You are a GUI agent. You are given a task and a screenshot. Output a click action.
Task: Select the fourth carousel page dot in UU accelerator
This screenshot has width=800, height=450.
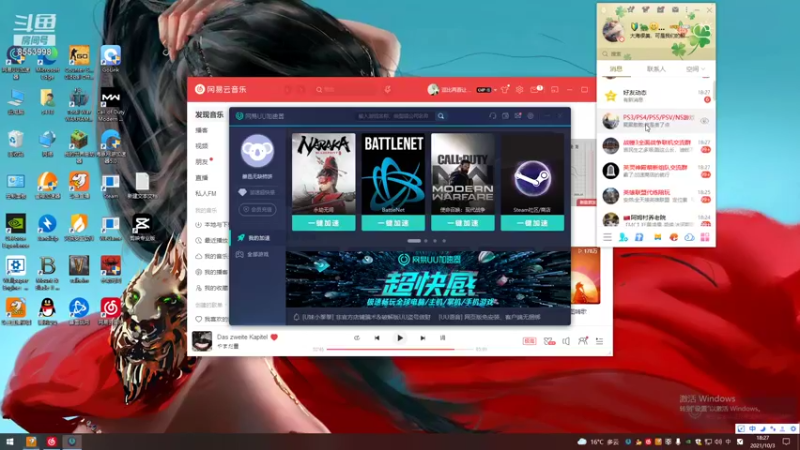click(x=444, y=241)
